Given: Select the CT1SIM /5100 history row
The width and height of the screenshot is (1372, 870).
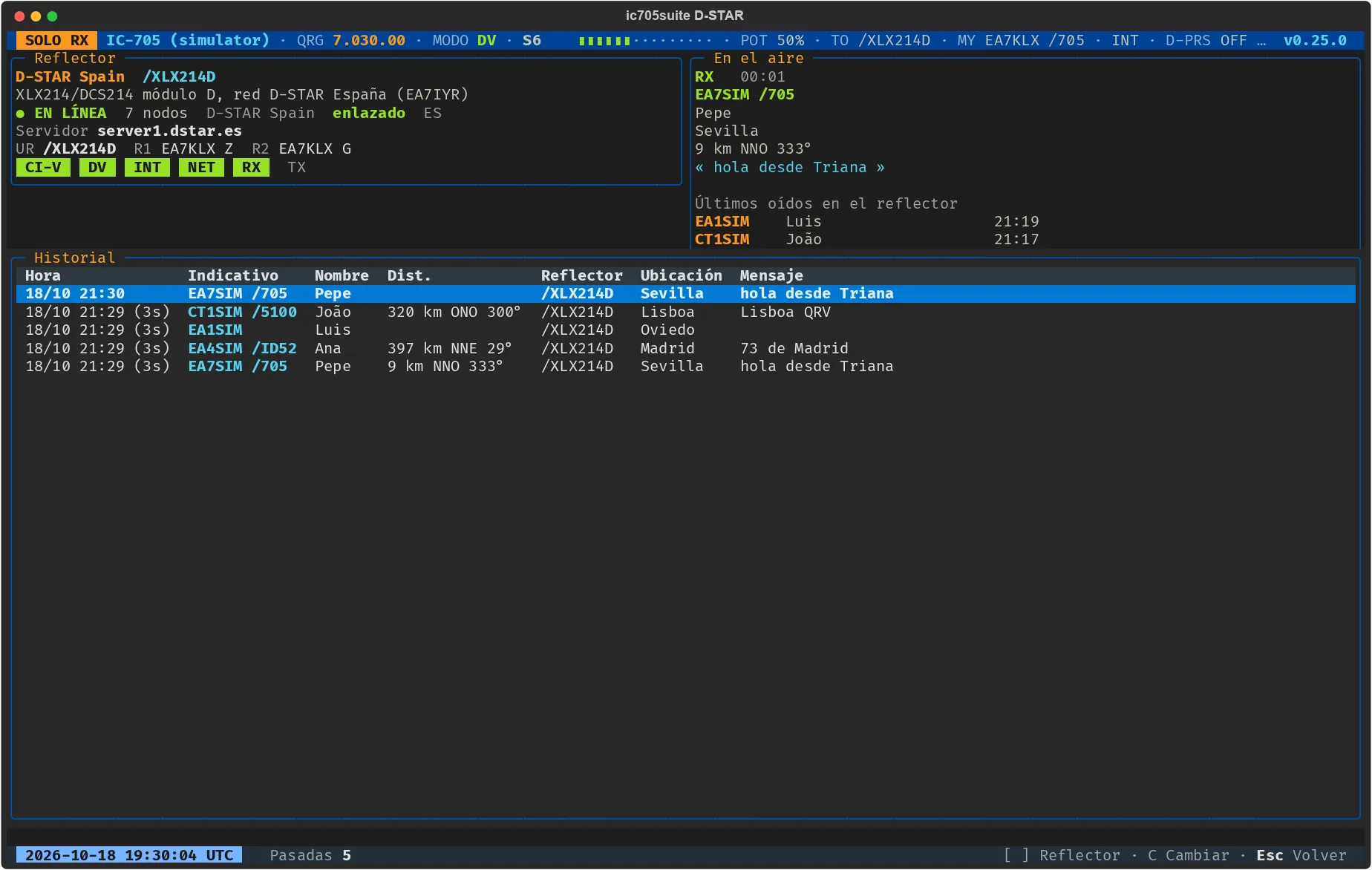Looking at the screenshot, I should pos(686,313).
